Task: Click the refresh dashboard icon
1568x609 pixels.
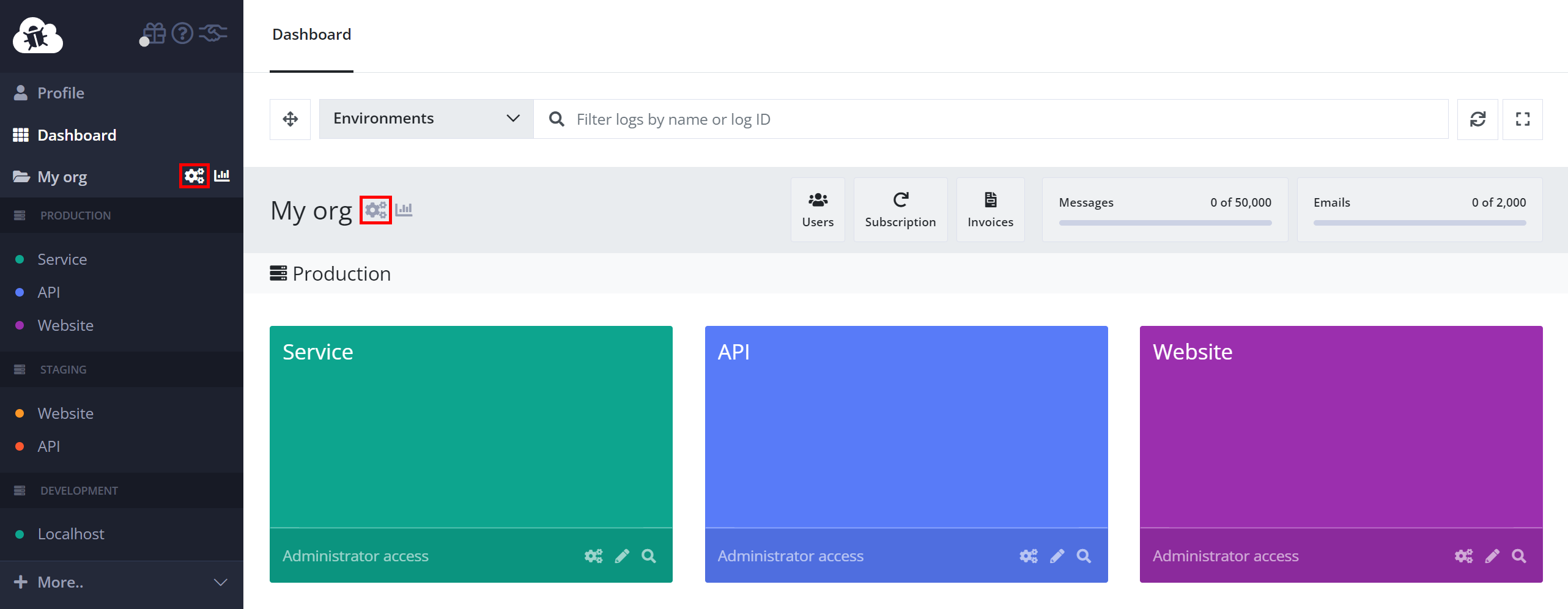Action: pyautogui.click(x=1477, y=119)
